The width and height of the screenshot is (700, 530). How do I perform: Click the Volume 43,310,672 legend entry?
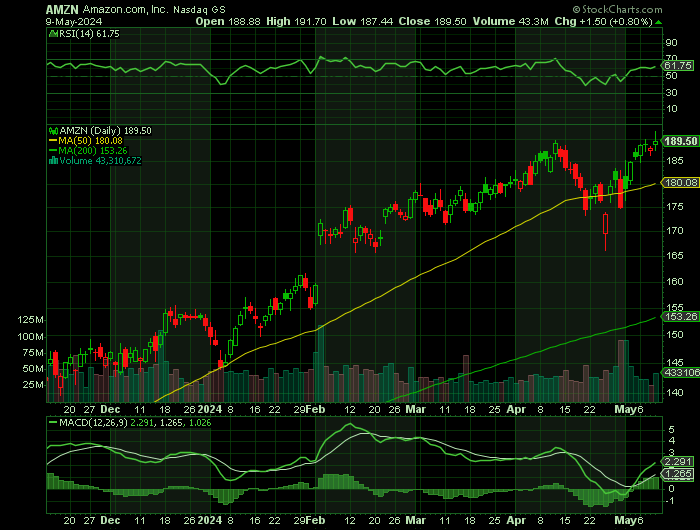[100, 161]
